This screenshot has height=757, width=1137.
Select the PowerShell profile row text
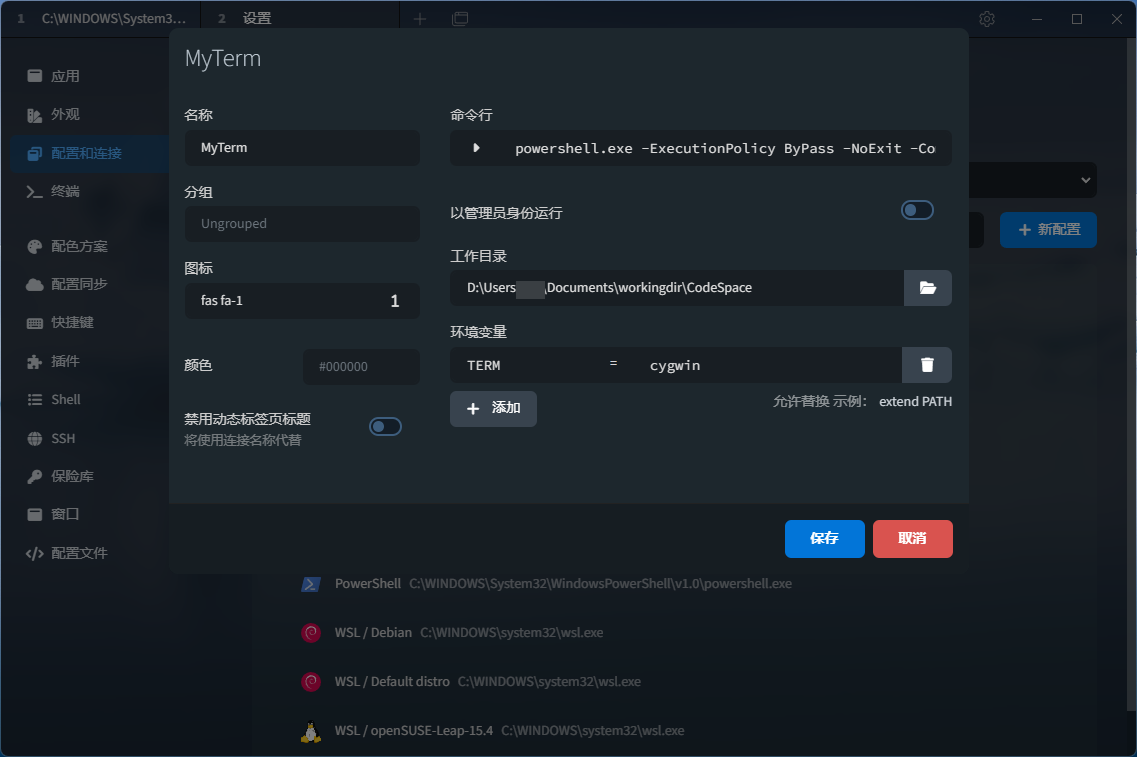pyautogui.click(x=563, y=584)
